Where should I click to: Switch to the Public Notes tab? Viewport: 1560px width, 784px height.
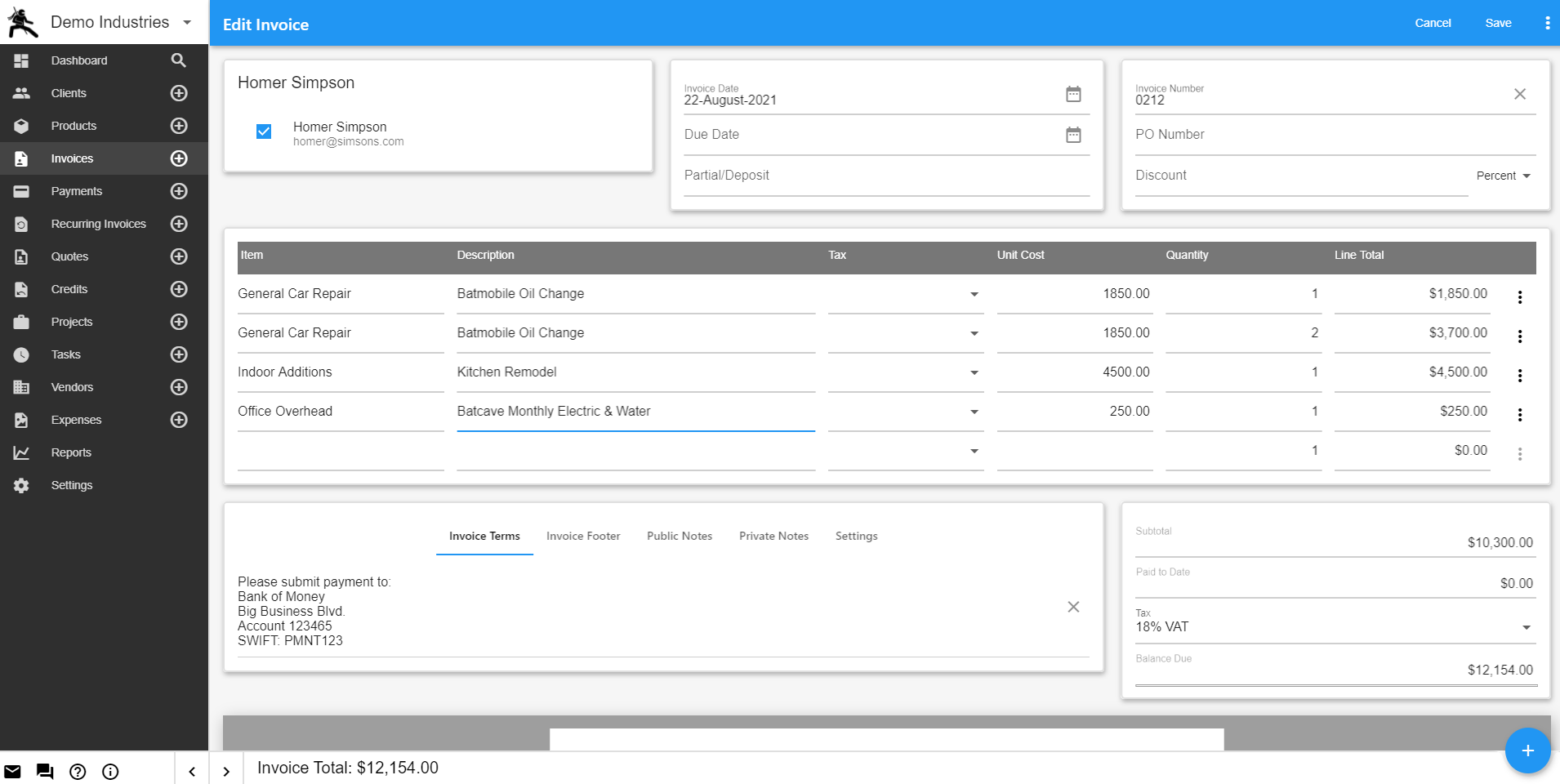click(x=679, y=536)
